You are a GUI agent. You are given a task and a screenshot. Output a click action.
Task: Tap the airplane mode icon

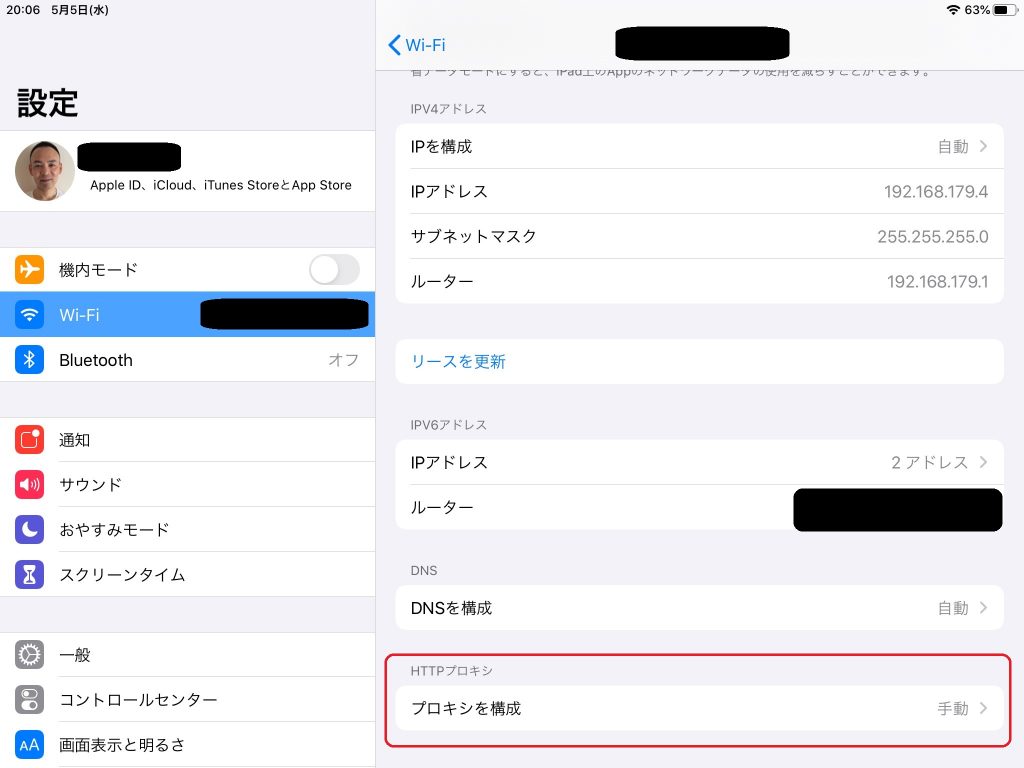click(x=30, y=270)
